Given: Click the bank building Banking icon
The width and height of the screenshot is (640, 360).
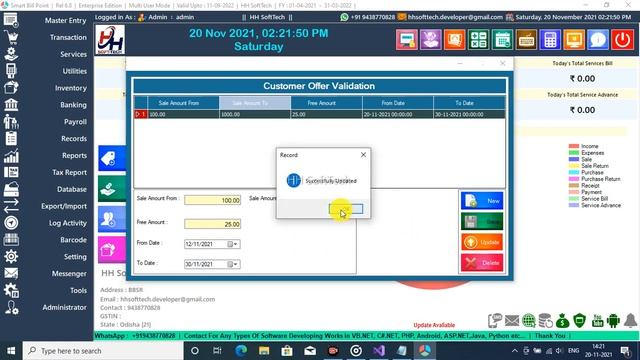Looking at the screenshot, I should (11, 105).
